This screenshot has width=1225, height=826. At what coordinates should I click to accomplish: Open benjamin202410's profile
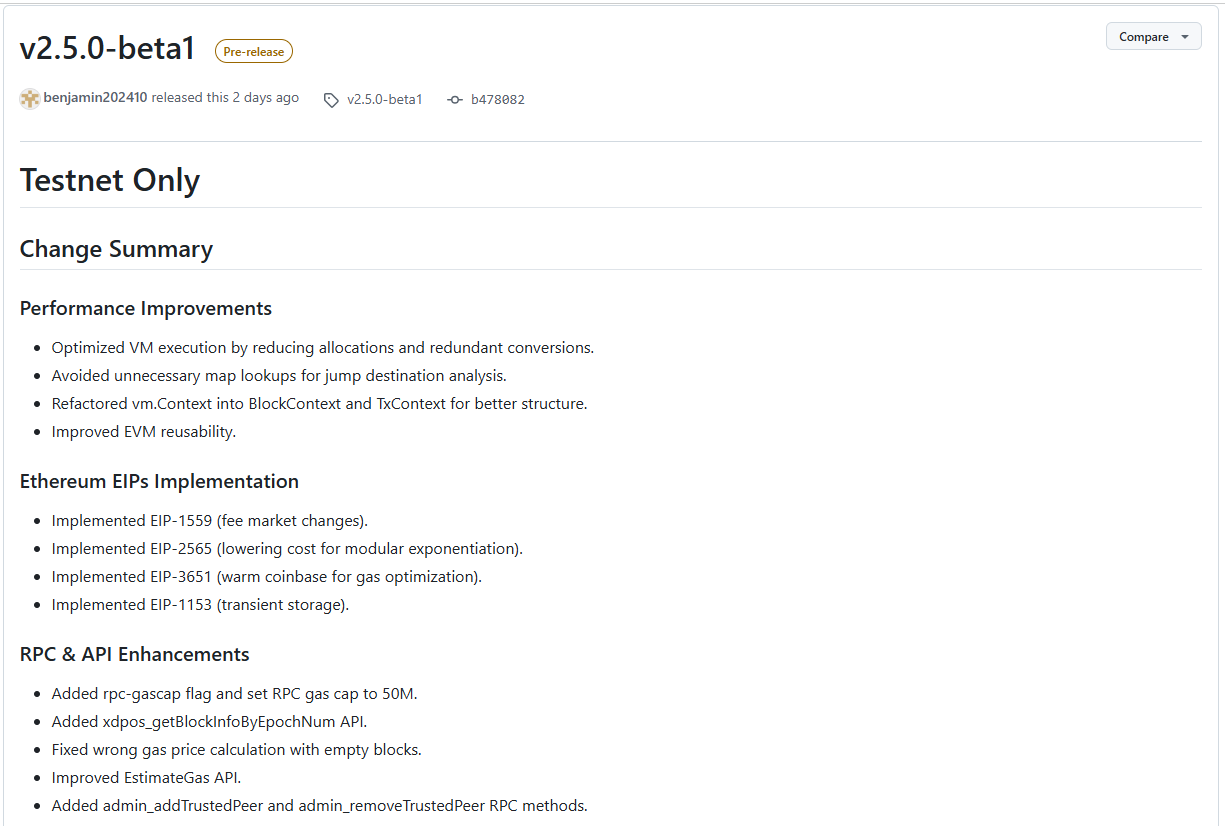tap(93, 99)
